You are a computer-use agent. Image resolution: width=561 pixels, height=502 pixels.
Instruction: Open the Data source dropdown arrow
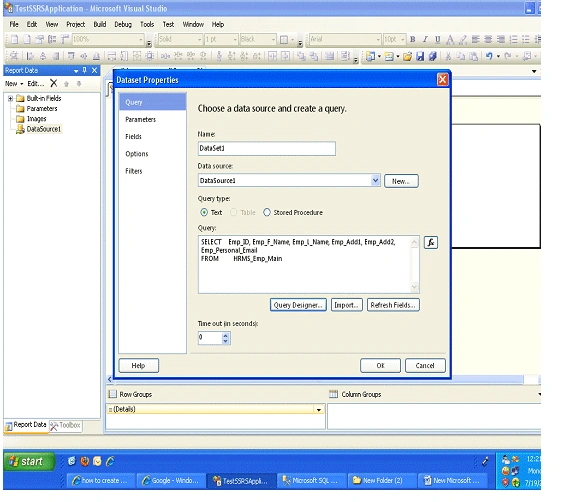click(x=375, y=181)
